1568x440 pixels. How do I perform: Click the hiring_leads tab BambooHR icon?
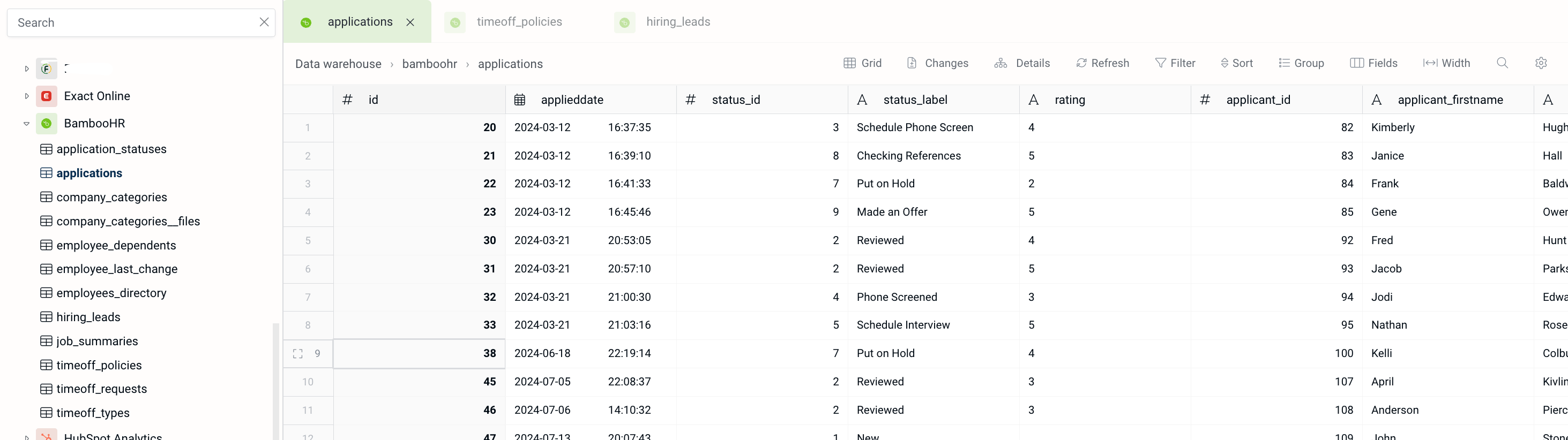(x=624, y=22)
